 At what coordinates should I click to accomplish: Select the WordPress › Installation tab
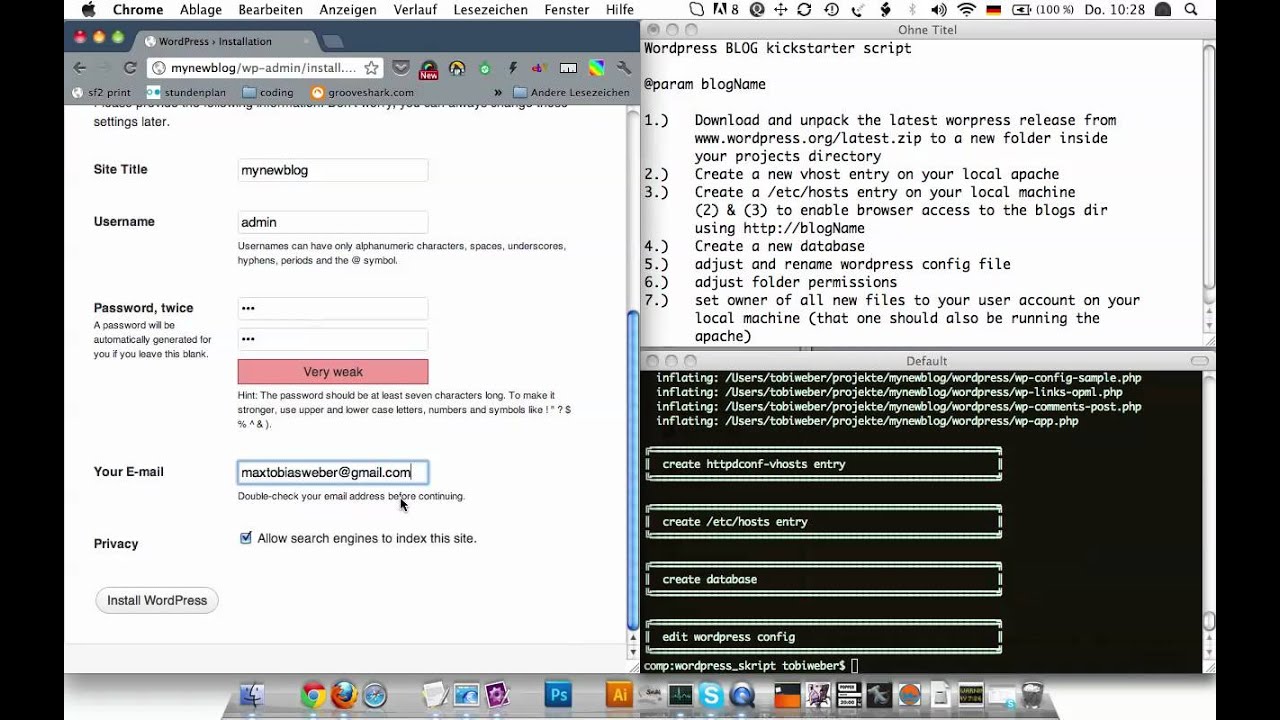point(225,41)
